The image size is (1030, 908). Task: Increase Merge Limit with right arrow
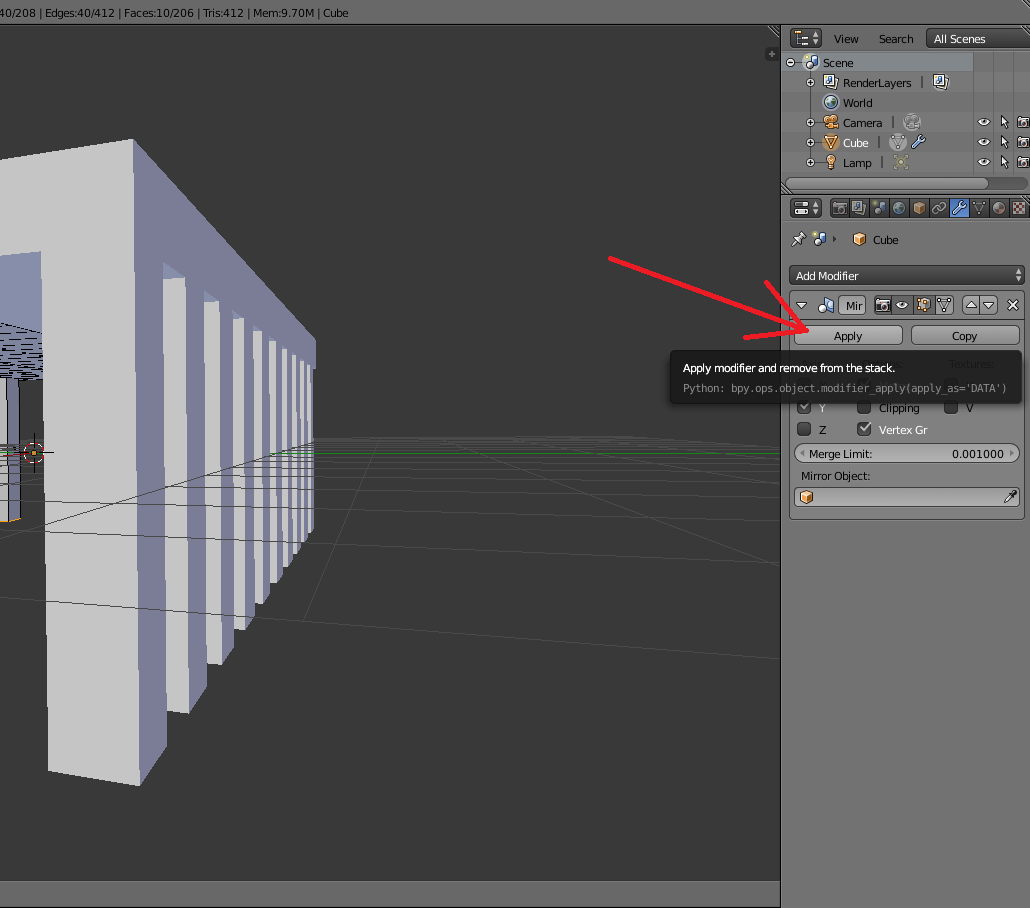(1012, 453)
